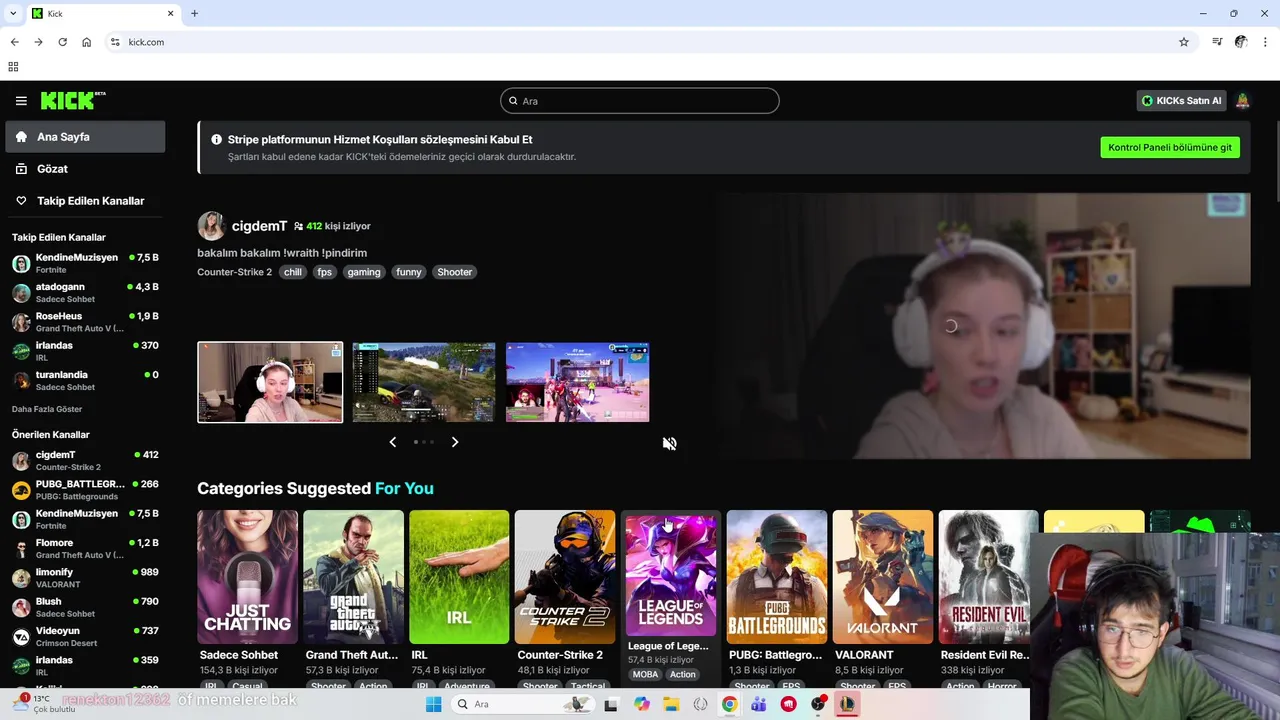Open the browser apps grid icon
Screen dimensions: 1280x720
click(x=13, y=67)
